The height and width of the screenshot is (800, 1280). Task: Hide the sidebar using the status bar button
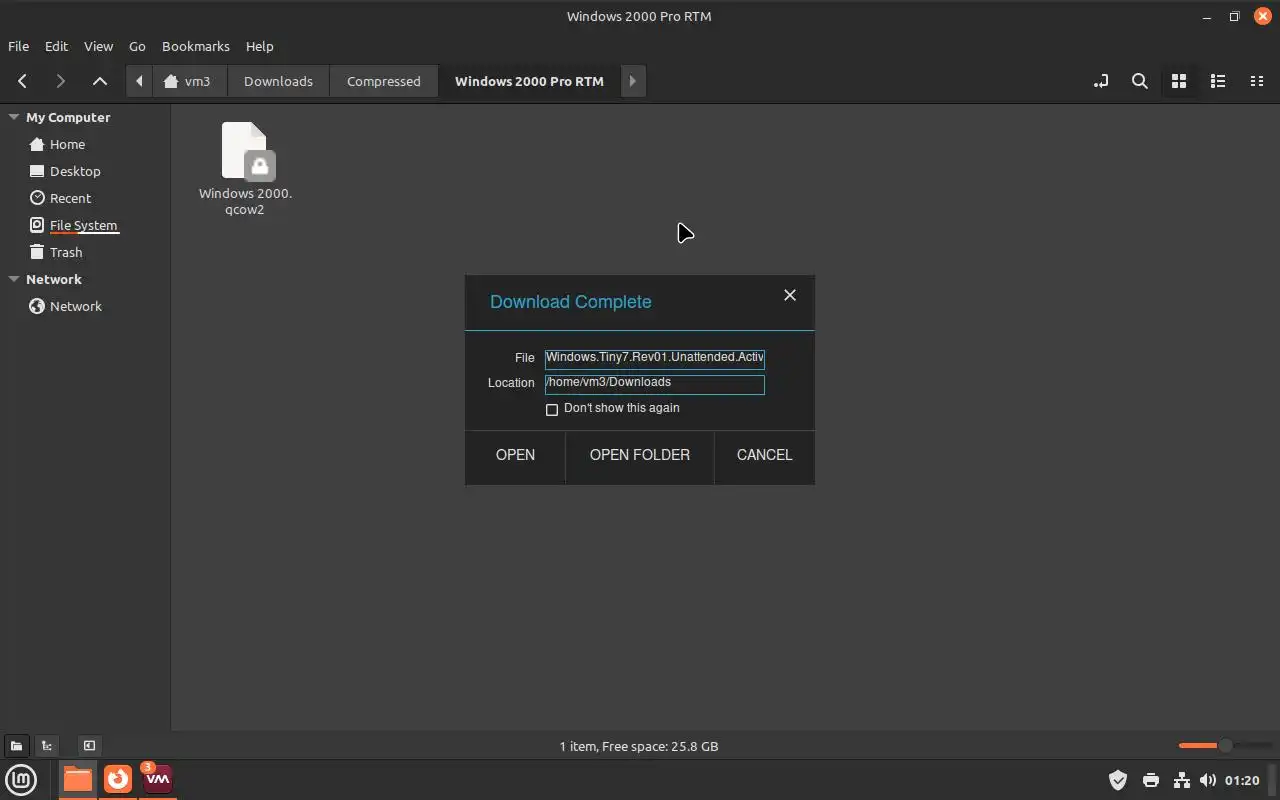pos(89,745)
